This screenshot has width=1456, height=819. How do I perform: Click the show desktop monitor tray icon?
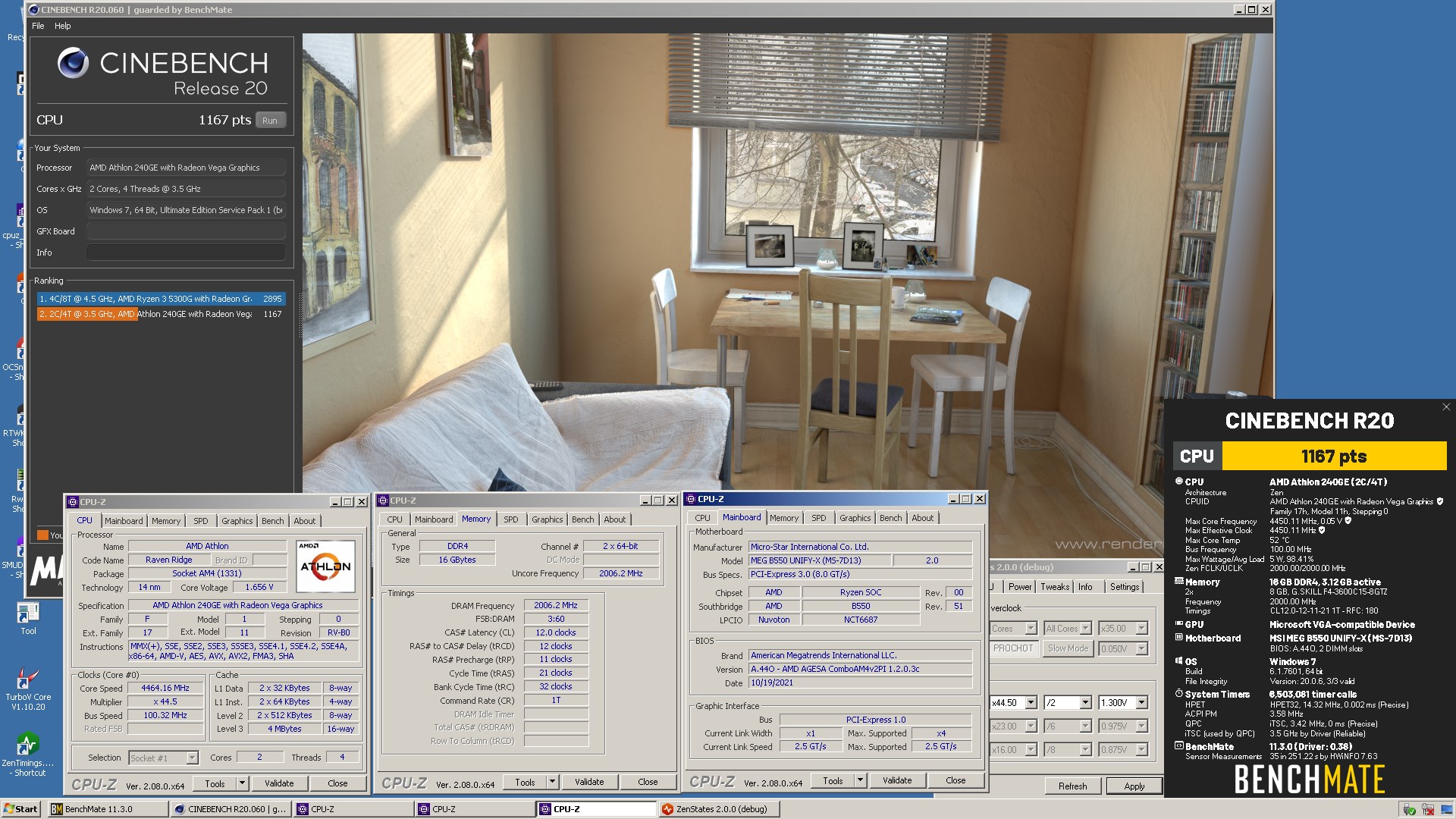[1445, 810]
